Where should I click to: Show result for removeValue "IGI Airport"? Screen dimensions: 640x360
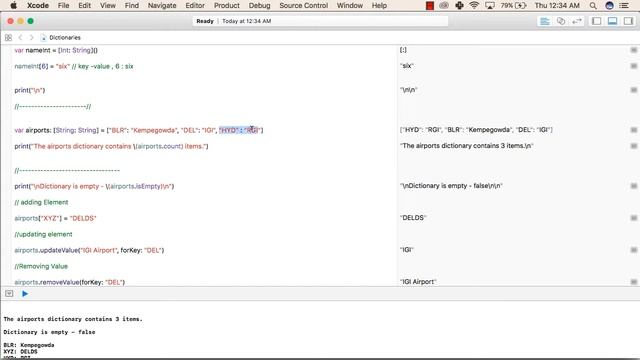[x=633, y=282]
